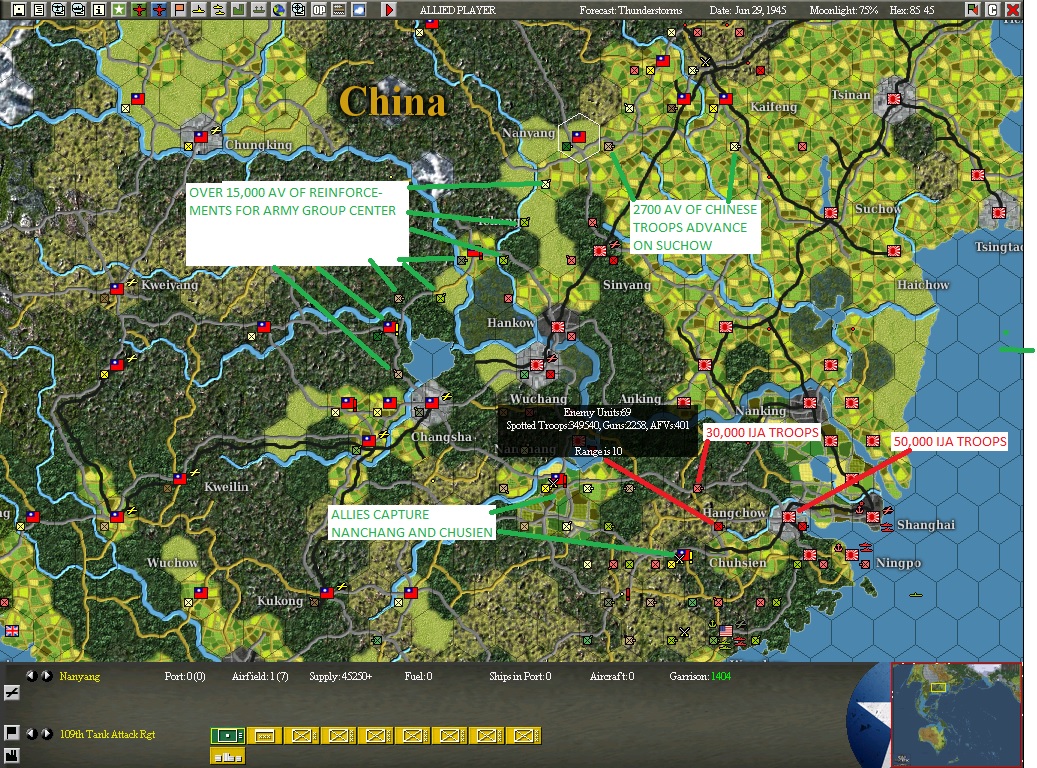This screenshot has height=768, width=1037.
Task: Click the 'Airfield: 1 (7)' value
Action: (x=260, y=676)
